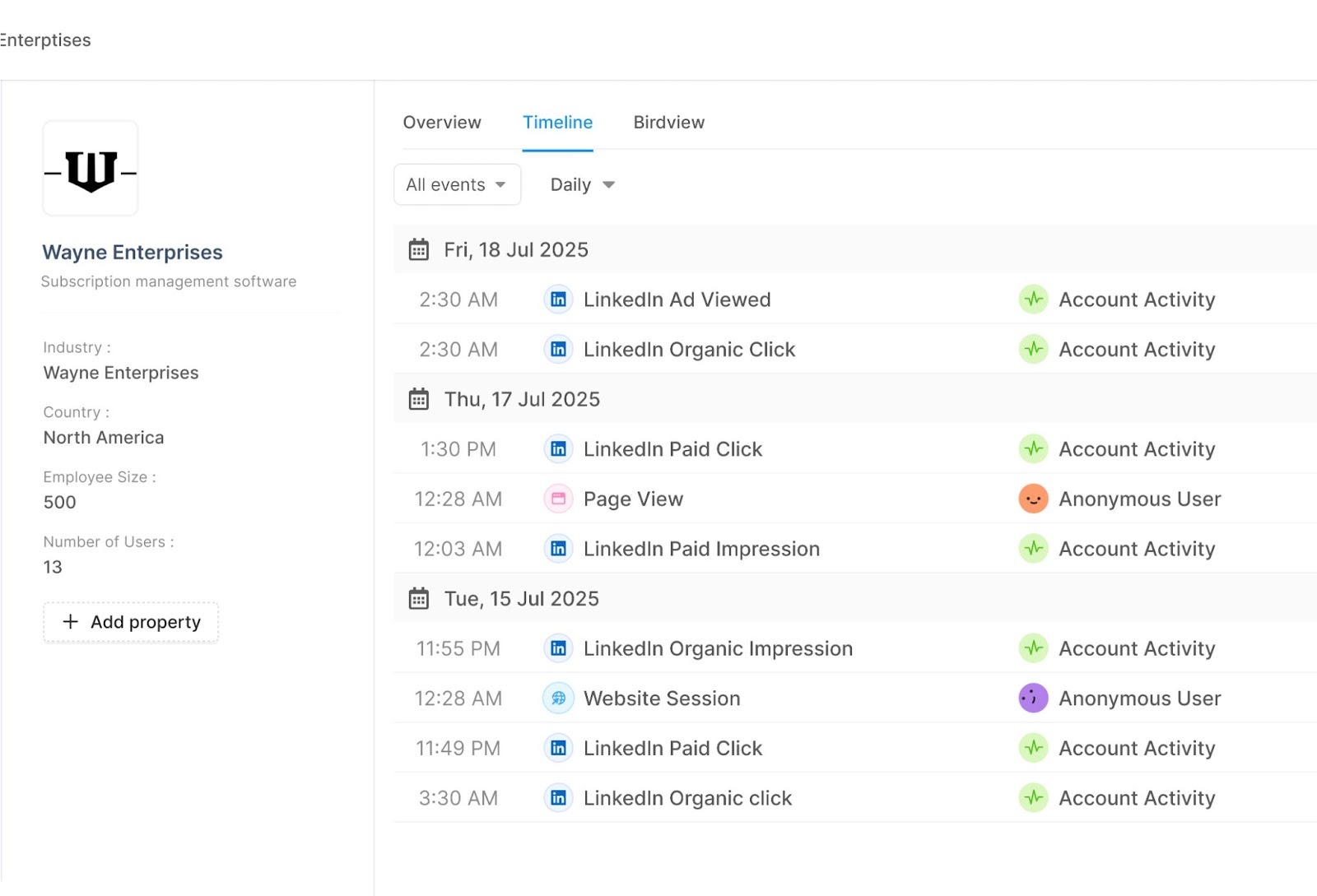Viewport: 1317px width, 896px height.
Task: Click the Wayne Enterprises company name heading
Action: click(x=133, y=252)
